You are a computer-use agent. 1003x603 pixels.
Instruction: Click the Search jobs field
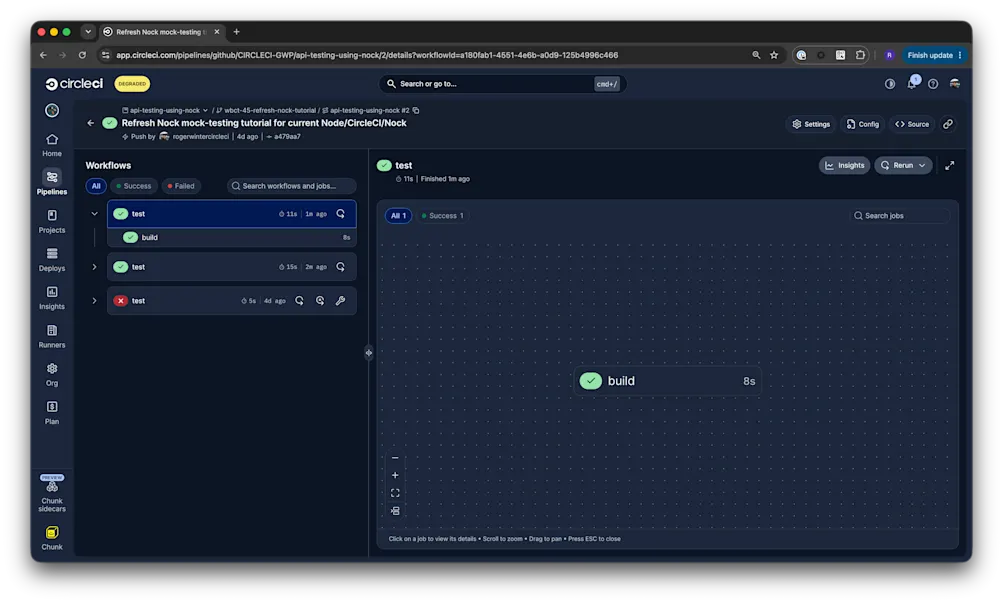[x=899, y=215]
